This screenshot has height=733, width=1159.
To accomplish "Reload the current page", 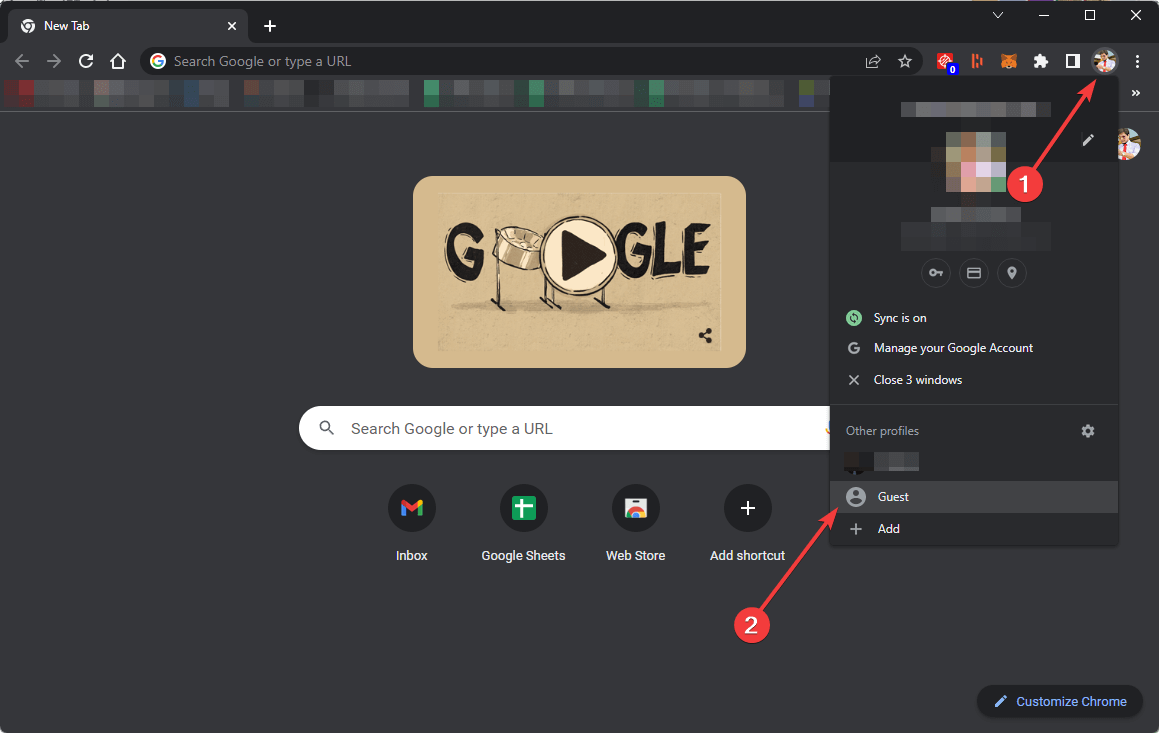I will tap(86, 61).
